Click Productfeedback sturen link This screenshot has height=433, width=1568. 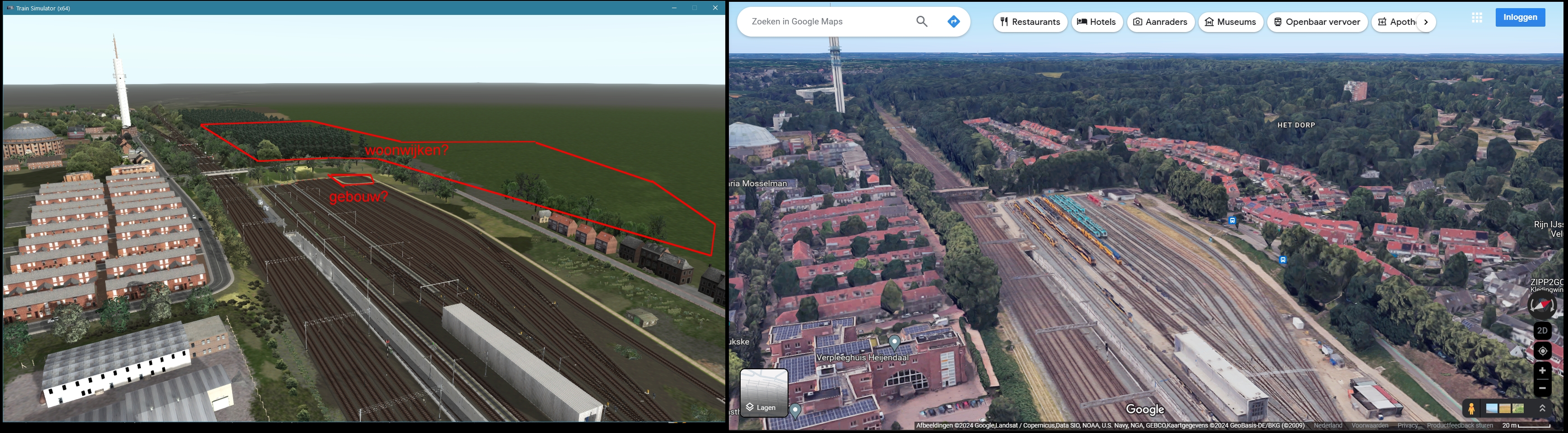coord(1460,426)
